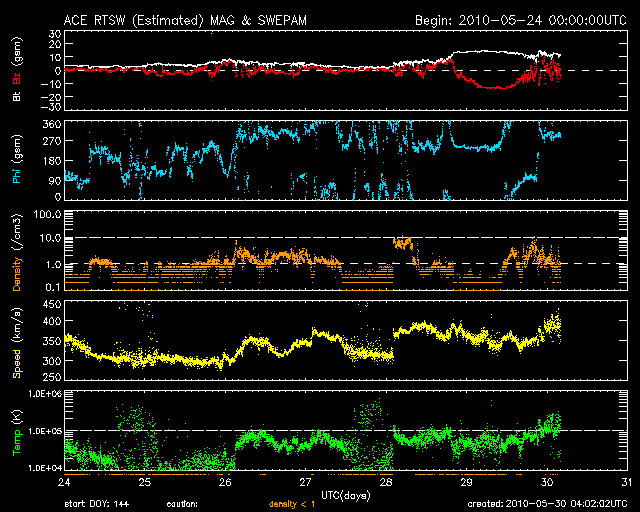Click the 'start DOY: 144' text
This screenshot has height=512, width=640.
point(97,504)
